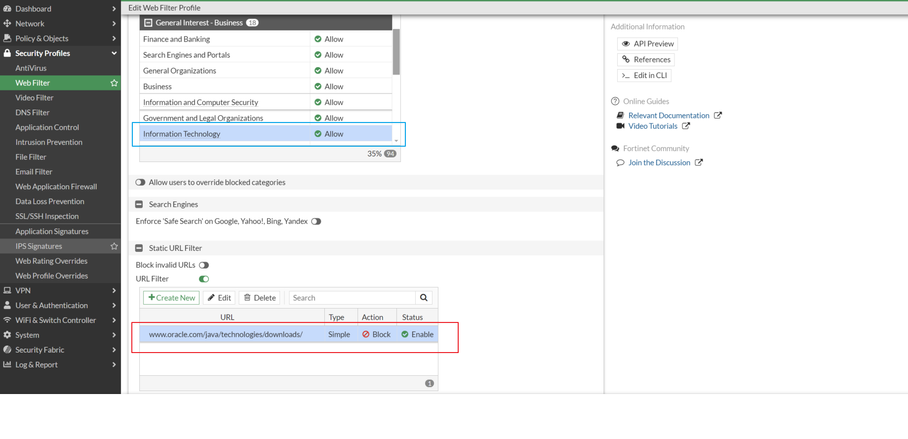Click the Fortinet Community chat icon

615,149
